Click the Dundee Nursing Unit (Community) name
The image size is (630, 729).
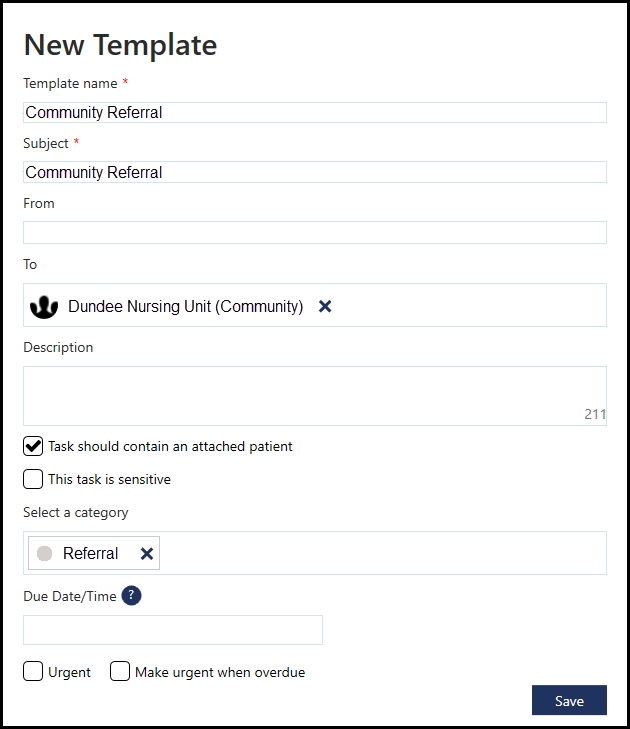pyautogui.click(x=185, y=307)
